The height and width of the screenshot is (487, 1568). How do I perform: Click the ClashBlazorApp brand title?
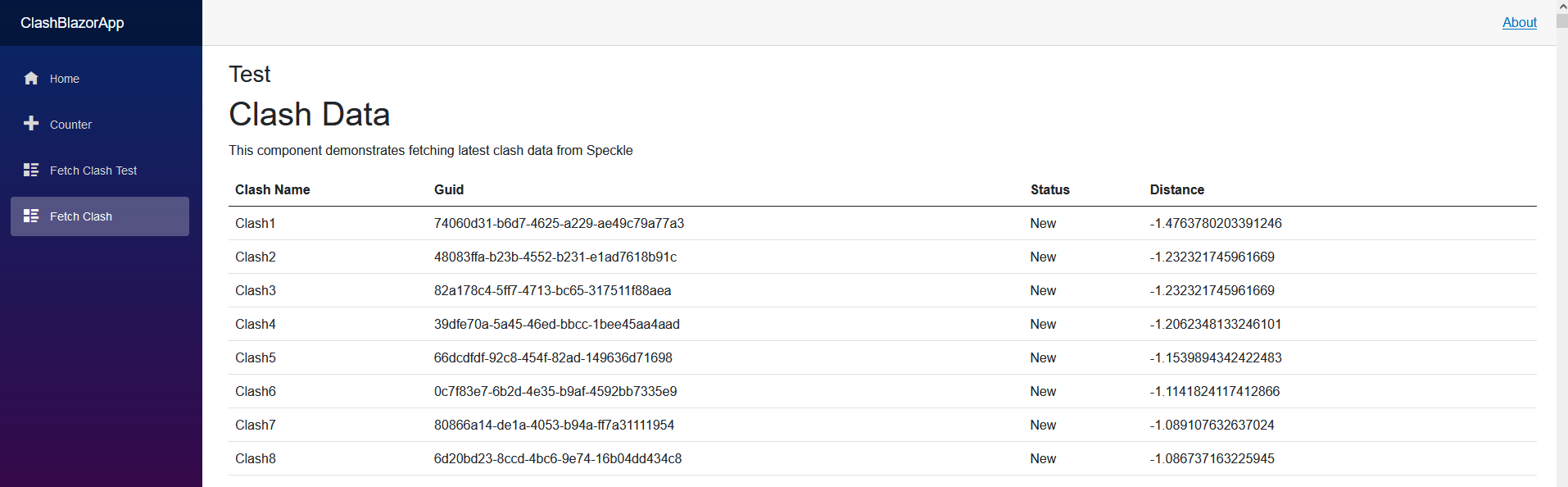[72, 23]
